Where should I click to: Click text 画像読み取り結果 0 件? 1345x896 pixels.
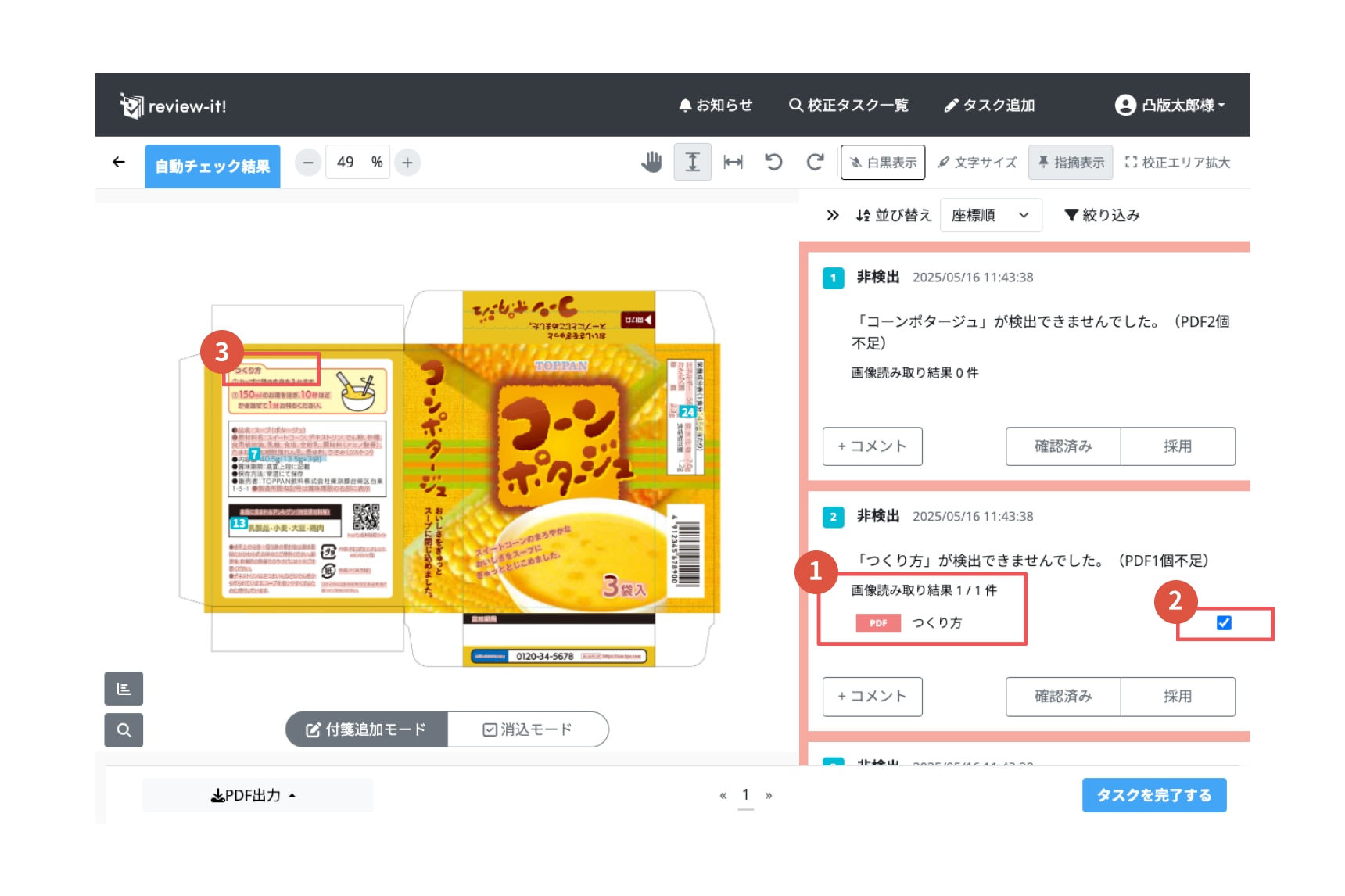pos(915,373)
